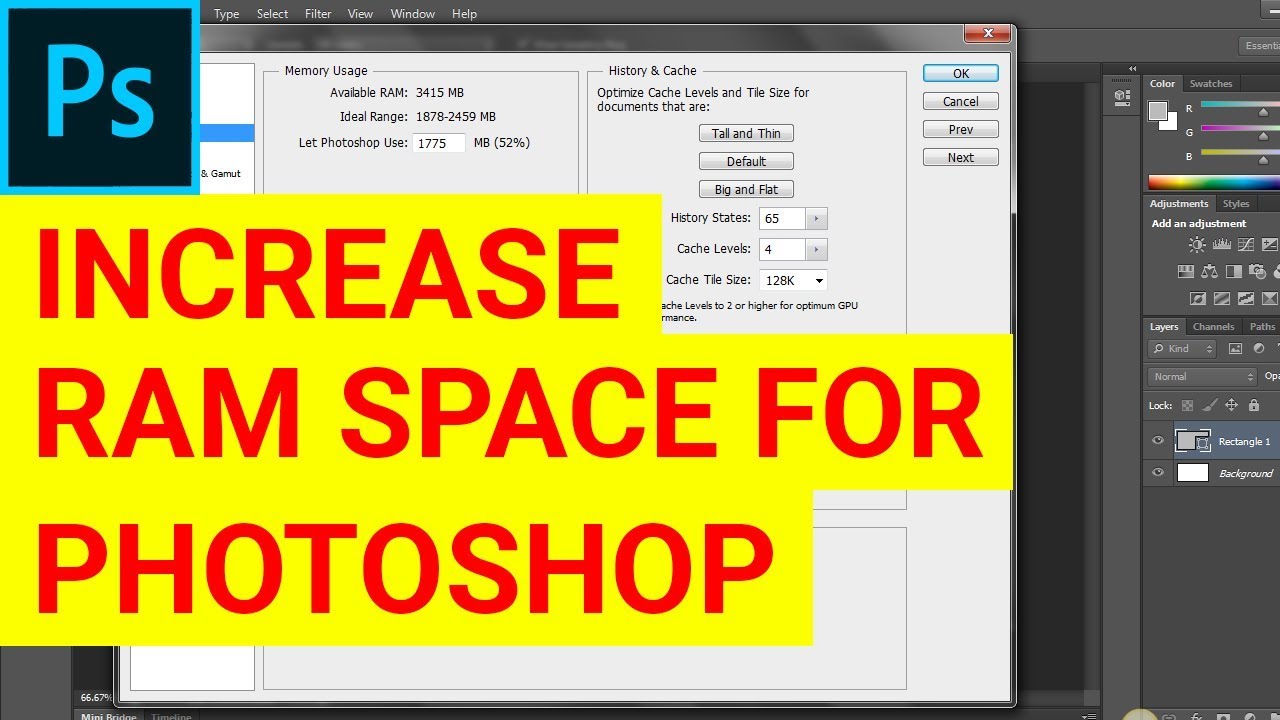Switch to the Paths tab
The width and height of the screenshot is (1280, 720).
click(x=1262, y=327)
